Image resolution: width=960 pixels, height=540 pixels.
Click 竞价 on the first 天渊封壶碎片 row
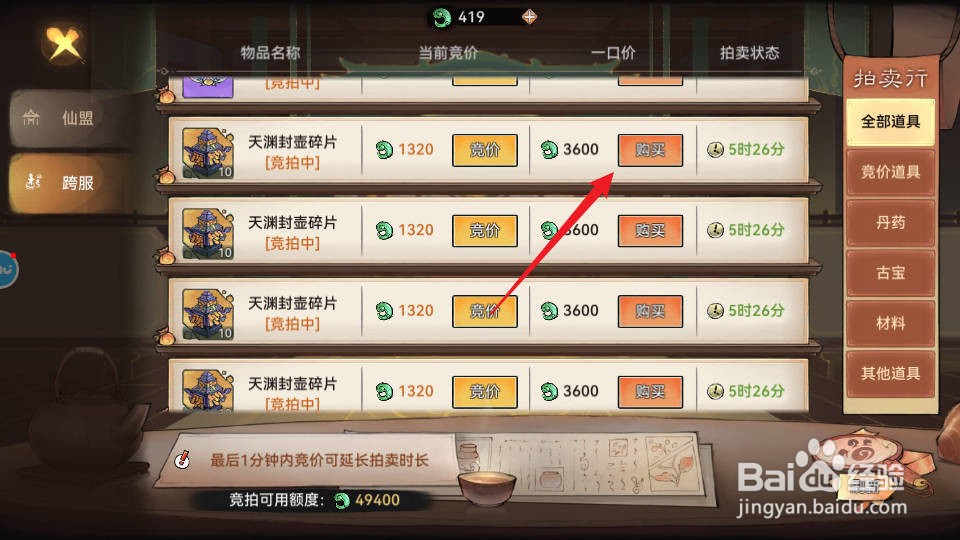[485, 150]
